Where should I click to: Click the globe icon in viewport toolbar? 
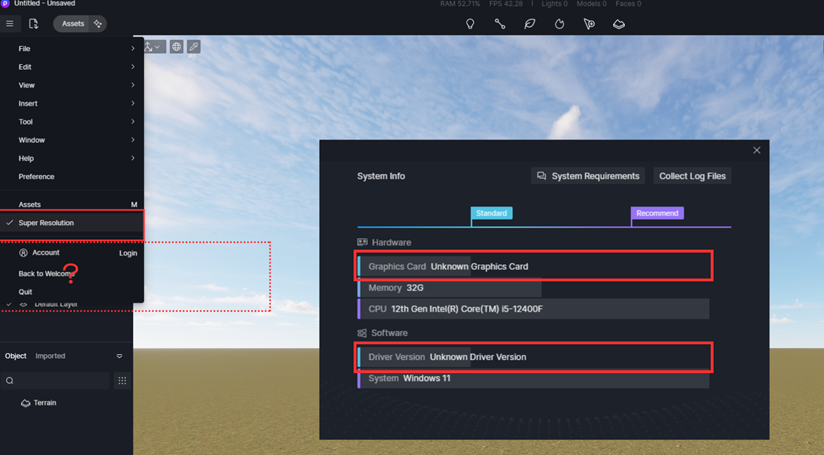coord(177,47)
